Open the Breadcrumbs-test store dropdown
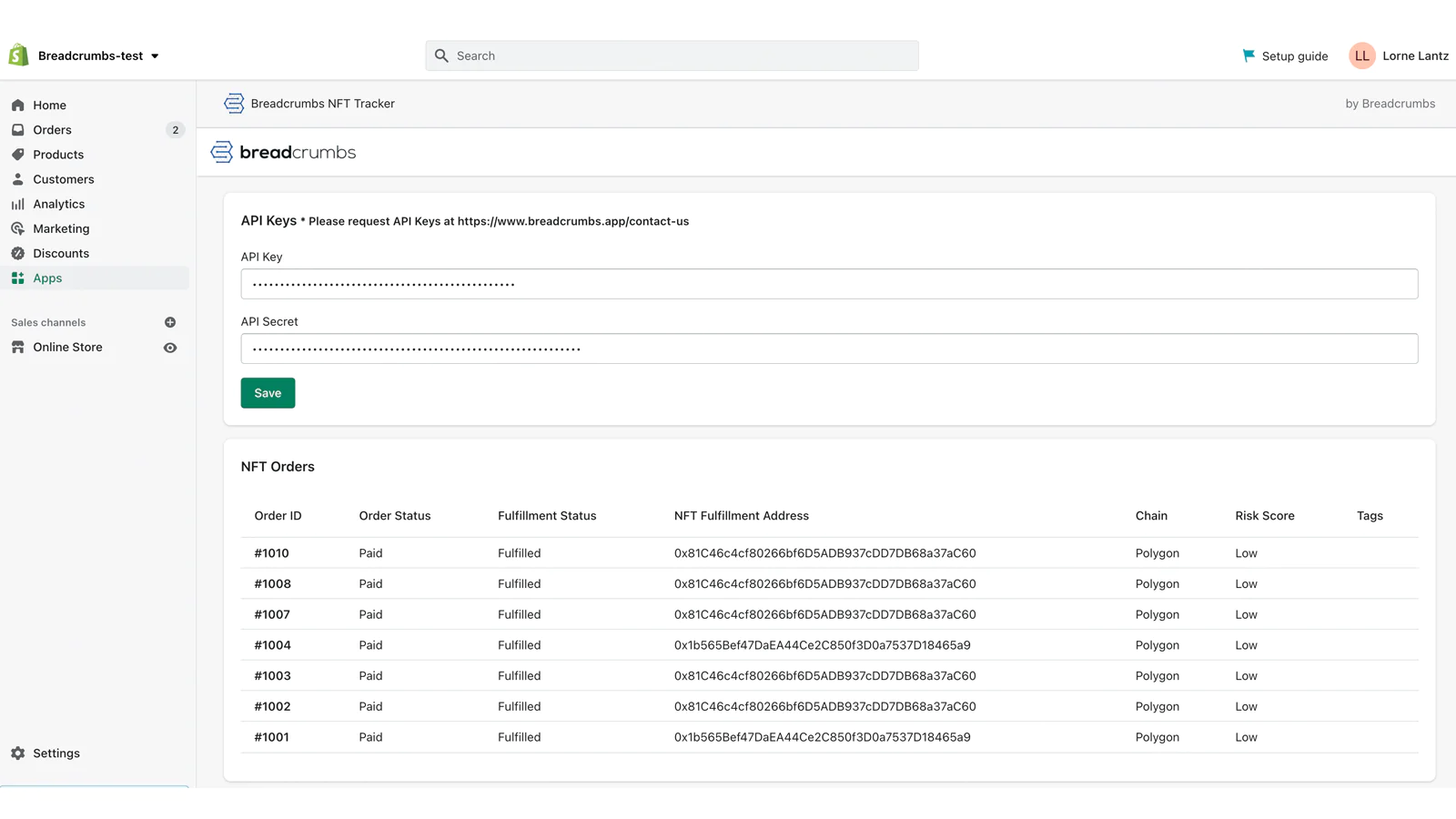Viewport: 1456px width, 819px height. 98,56
